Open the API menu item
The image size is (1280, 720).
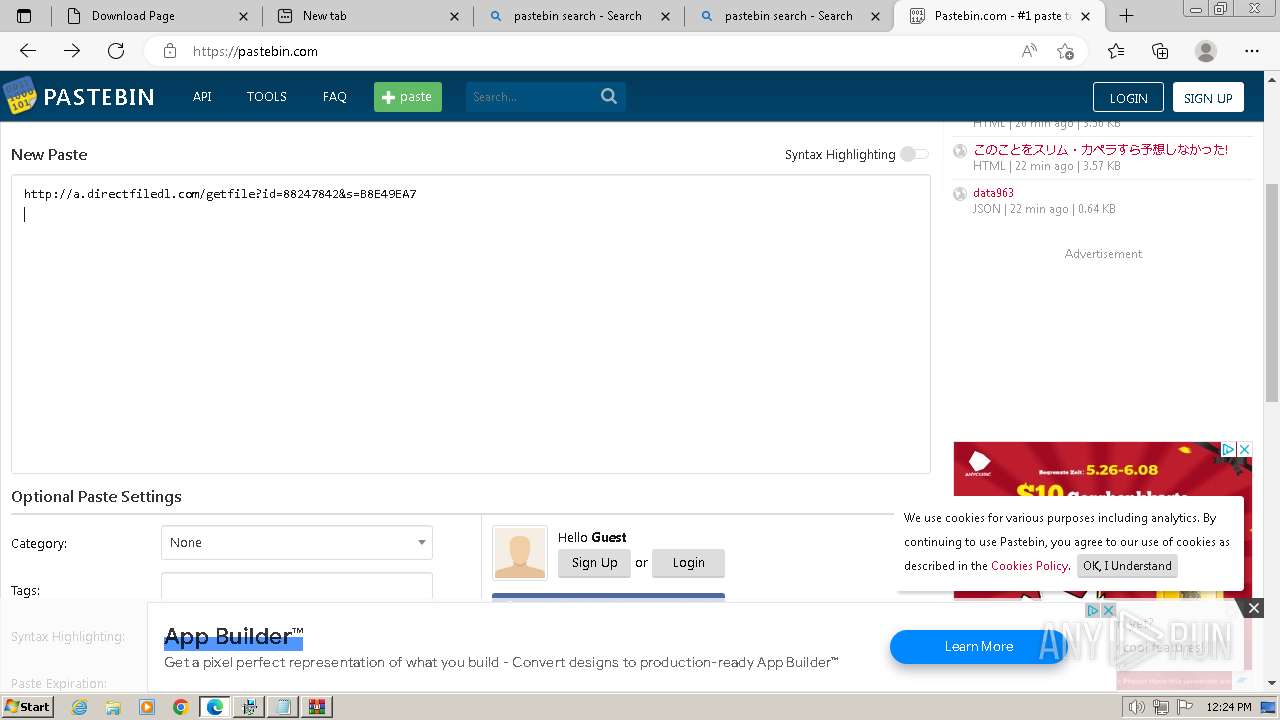tap(202, 97)
